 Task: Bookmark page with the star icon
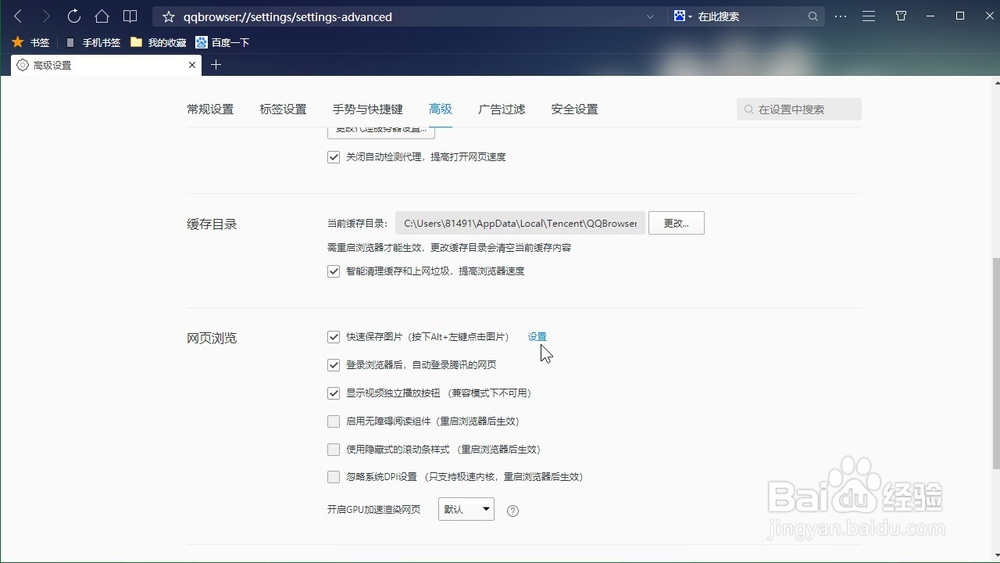pyautogui.click(x=168, y=17)
